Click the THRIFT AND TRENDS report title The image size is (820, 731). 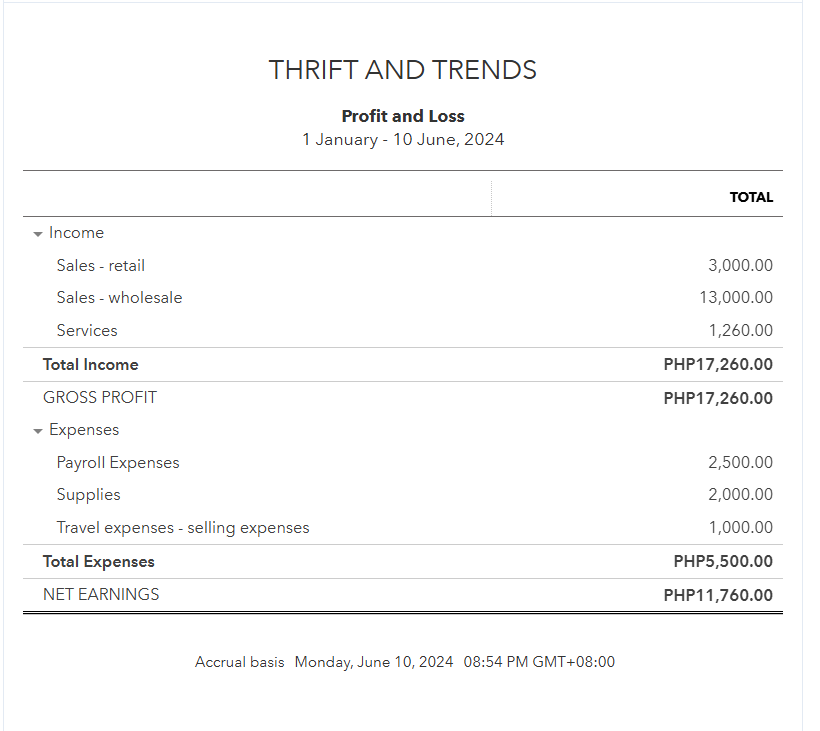(403, 70)
